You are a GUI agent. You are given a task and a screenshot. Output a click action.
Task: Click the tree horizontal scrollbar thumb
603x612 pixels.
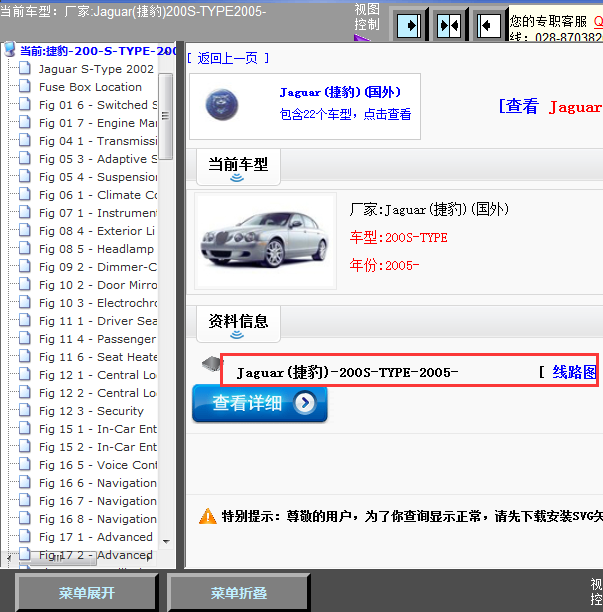click(56, 558)
